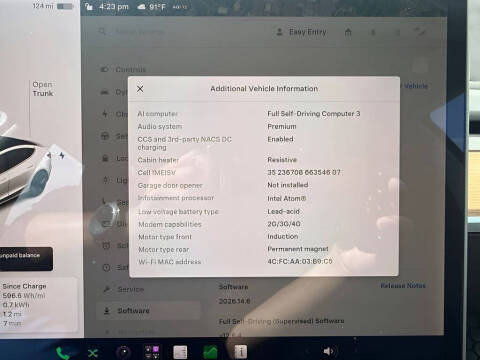
Task: Open the beige notebook app icon
Action: 180,352
